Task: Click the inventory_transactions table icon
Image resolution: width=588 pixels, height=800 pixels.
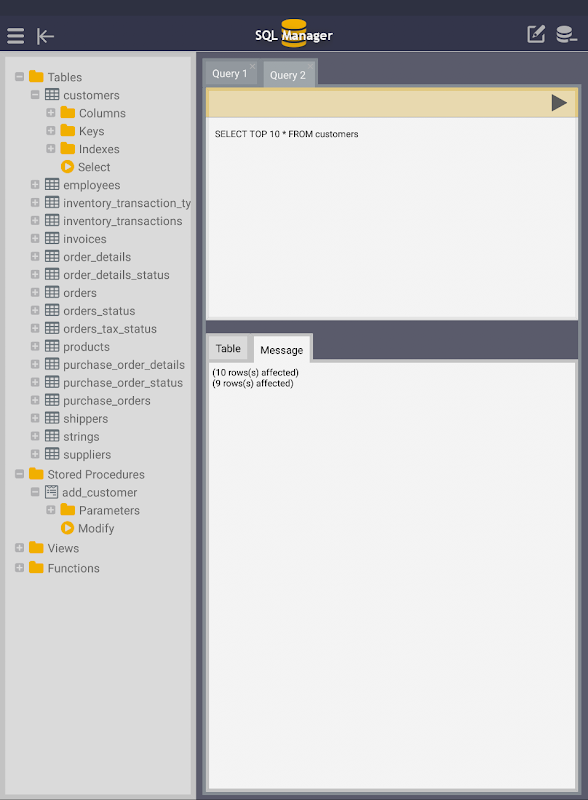Action: coord(52,220)
